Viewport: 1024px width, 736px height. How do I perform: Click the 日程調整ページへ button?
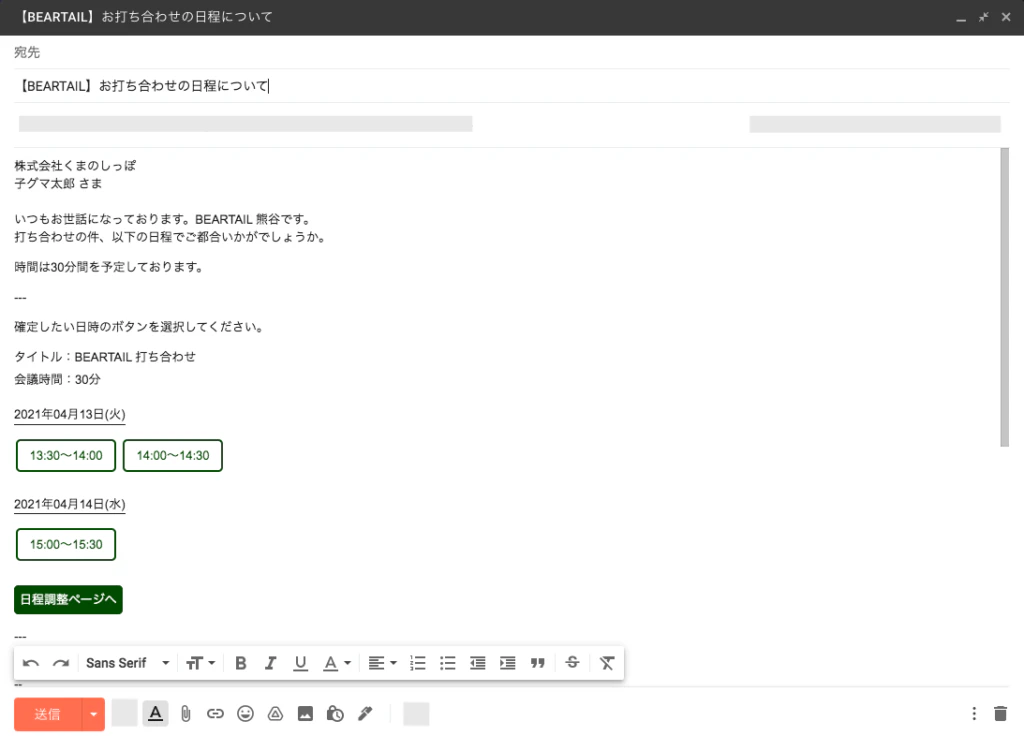(69, 600)
